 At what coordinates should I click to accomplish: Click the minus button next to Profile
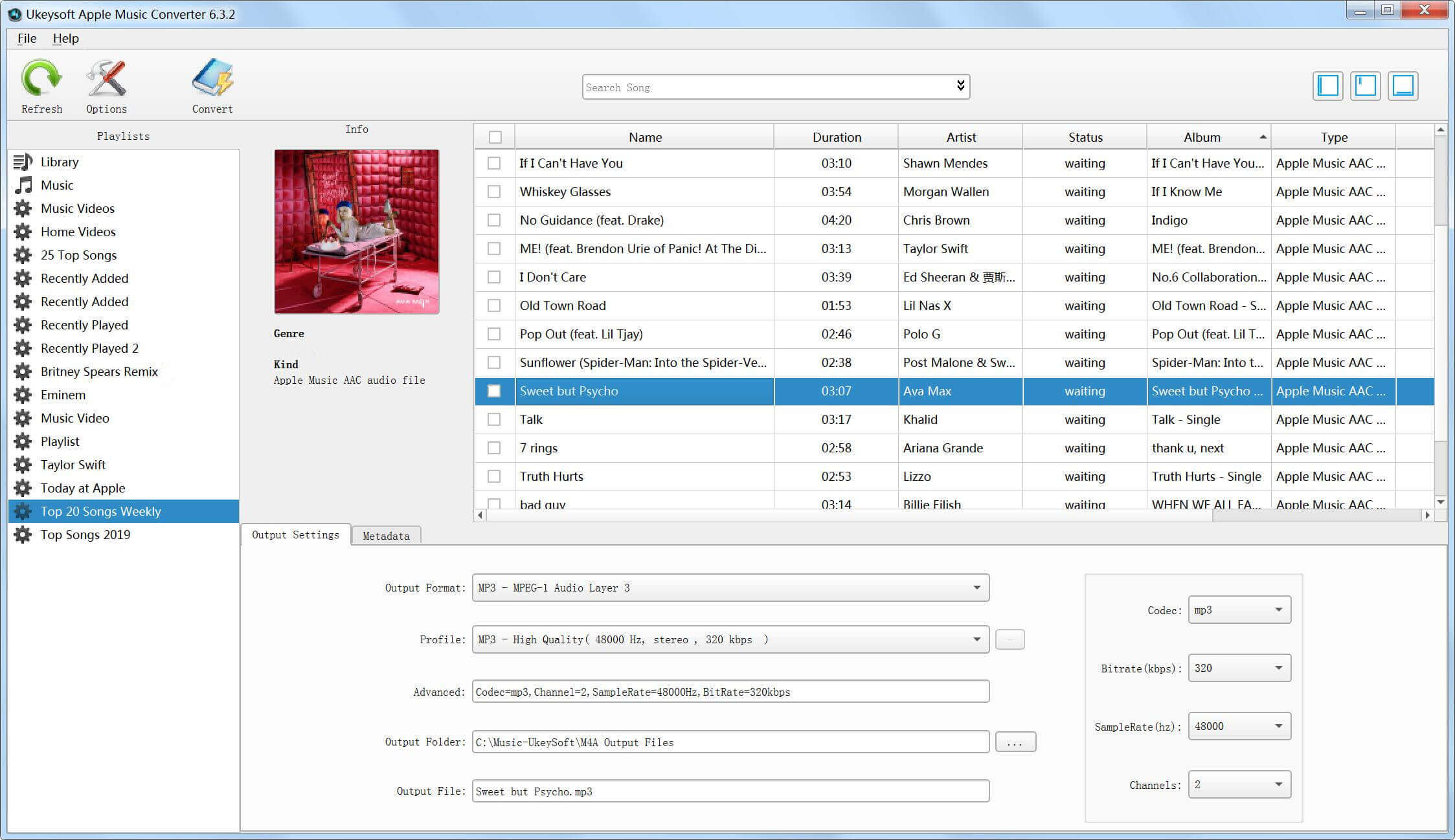point(1009,639)
